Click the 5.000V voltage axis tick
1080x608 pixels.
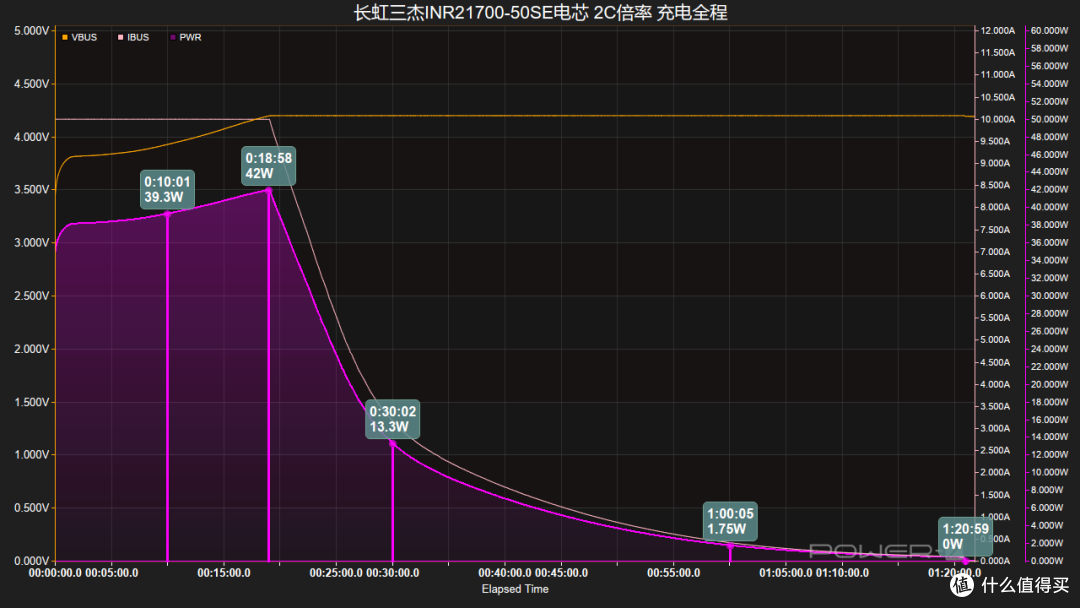[x=32, y=31]
